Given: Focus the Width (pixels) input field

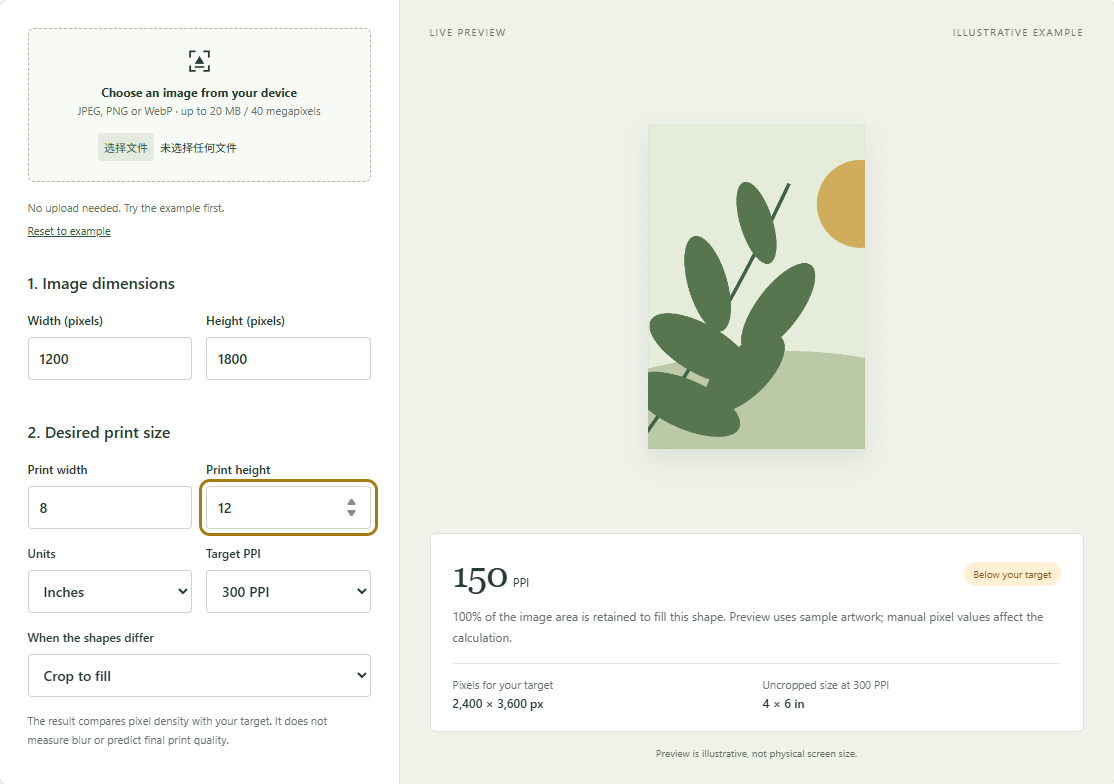Looking at the screenshot, I should click(110, 359).
